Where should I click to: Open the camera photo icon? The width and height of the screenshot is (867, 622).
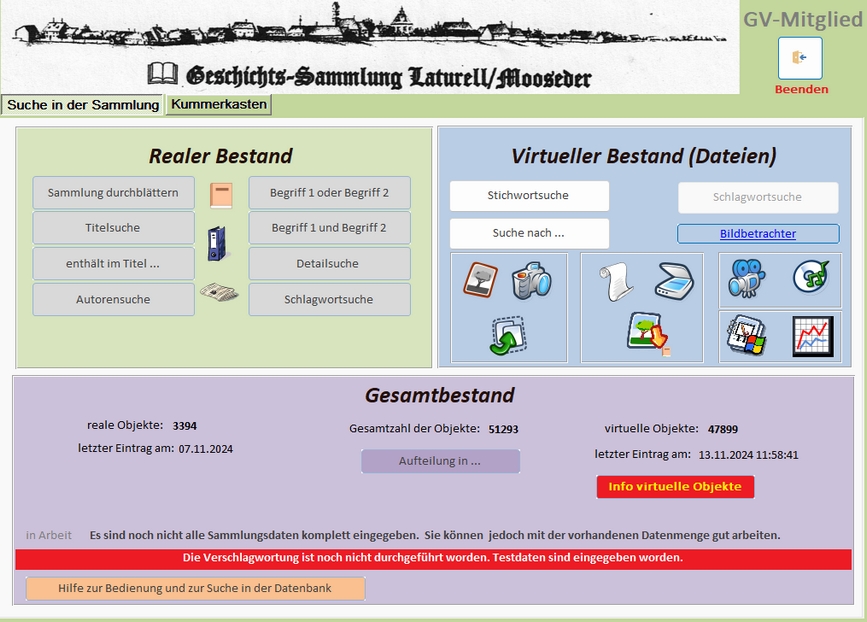(x=531, y=281)
